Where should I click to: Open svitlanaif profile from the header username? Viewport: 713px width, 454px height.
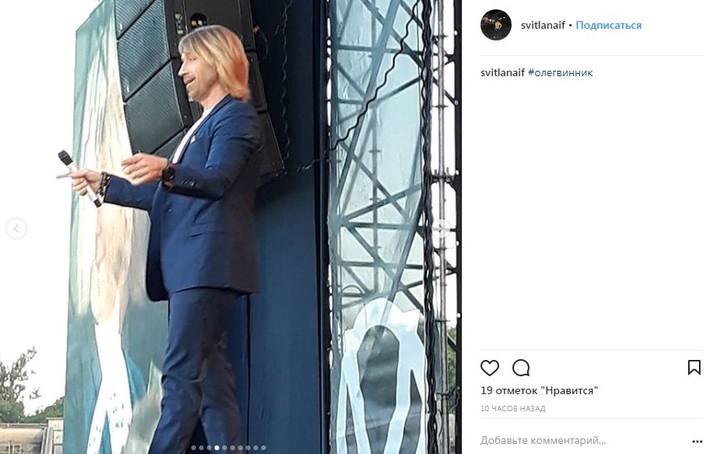pos(543,25)
